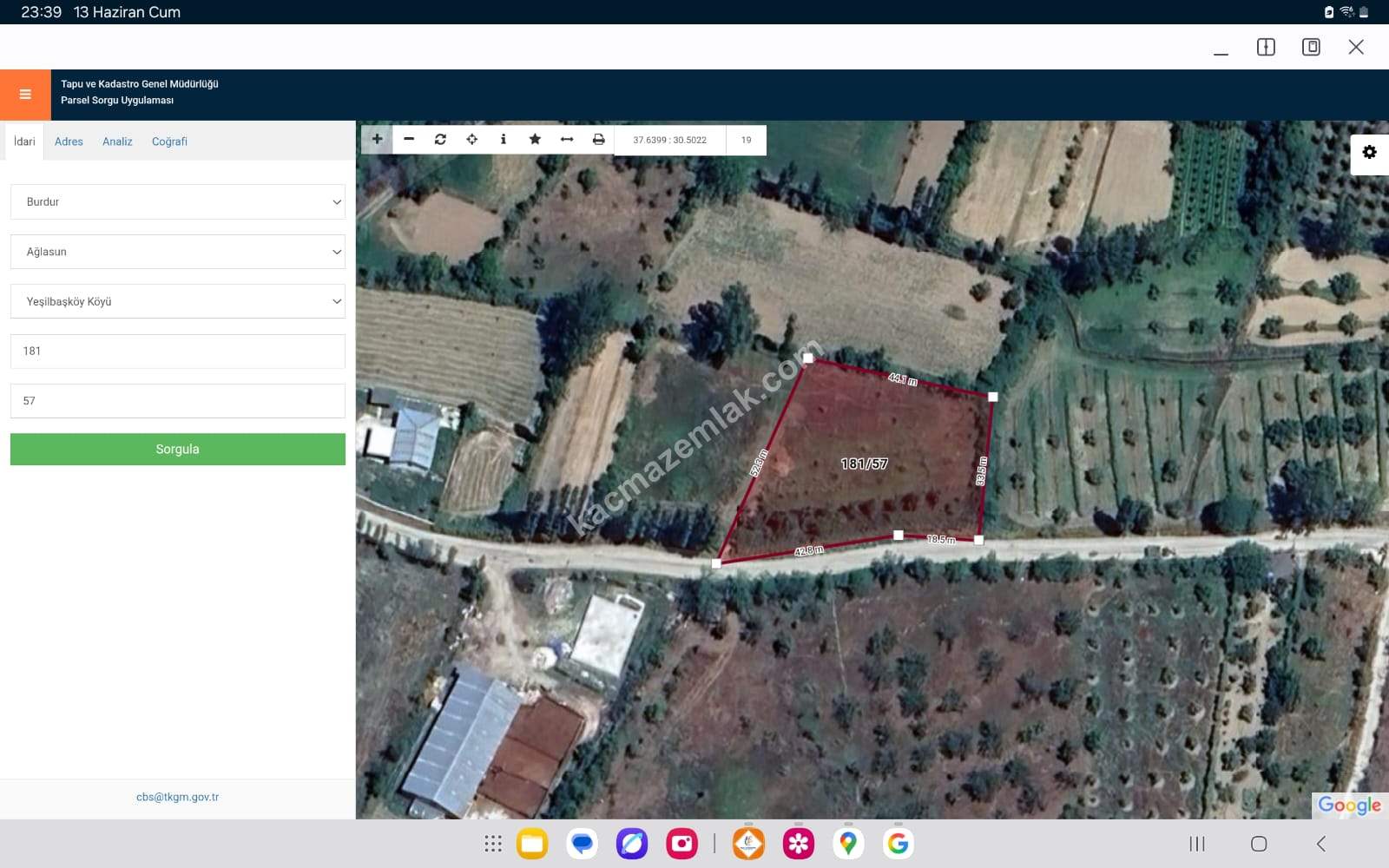Switch to the Adres tab
Screen dimensions: 1389x868
(69, 141)
